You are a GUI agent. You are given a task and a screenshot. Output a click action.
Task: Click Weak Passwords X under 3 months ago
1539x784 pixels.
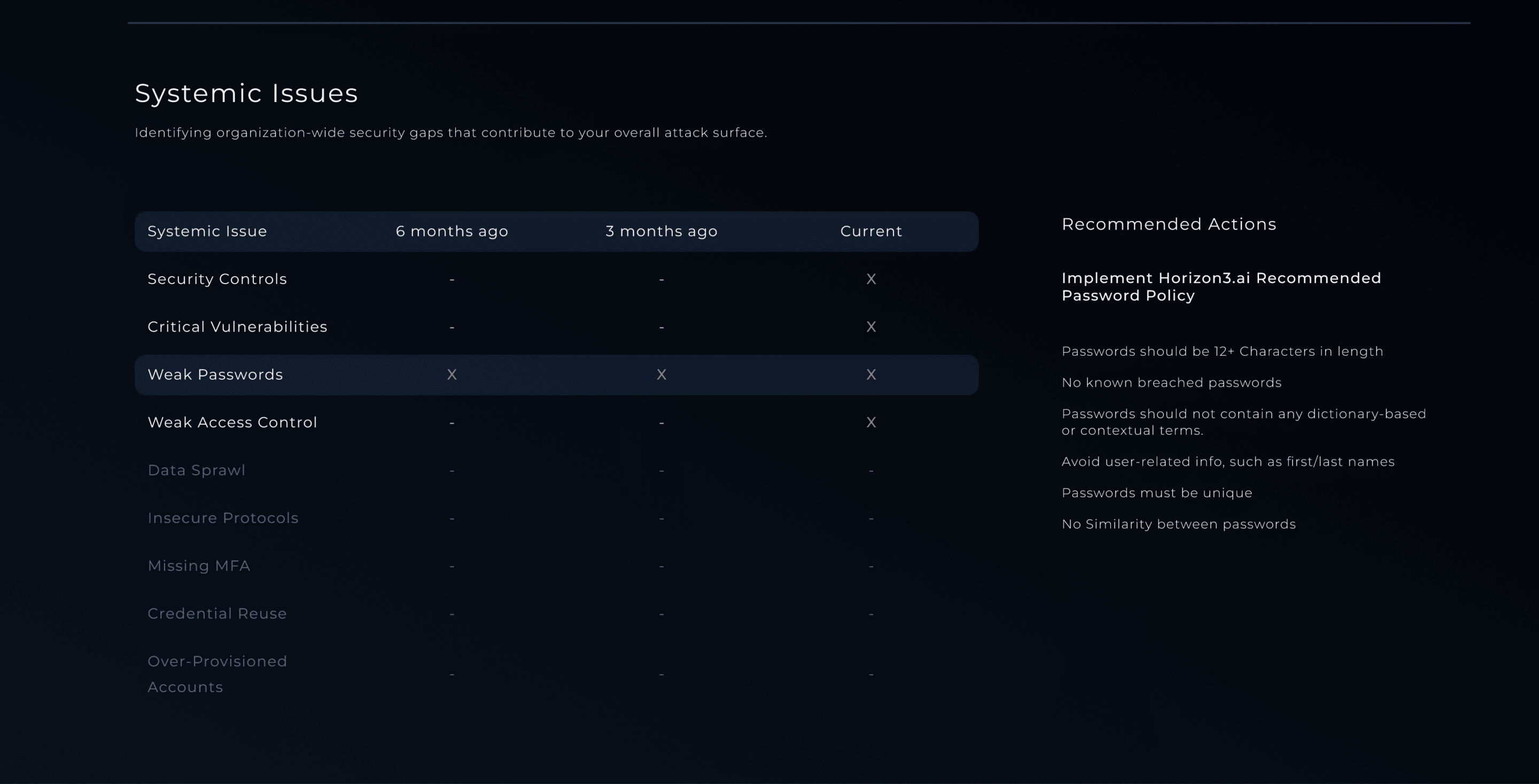662,374
